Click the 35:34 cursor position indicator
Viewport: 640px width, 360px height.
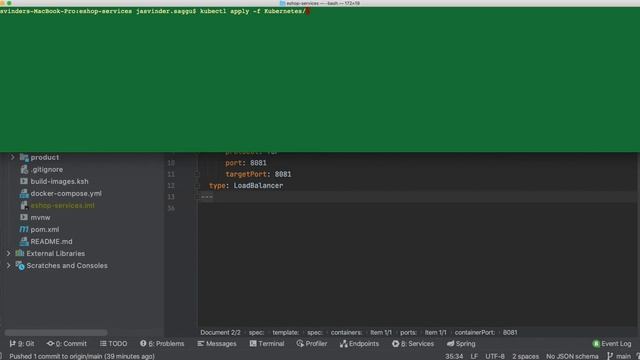[454, 356]
